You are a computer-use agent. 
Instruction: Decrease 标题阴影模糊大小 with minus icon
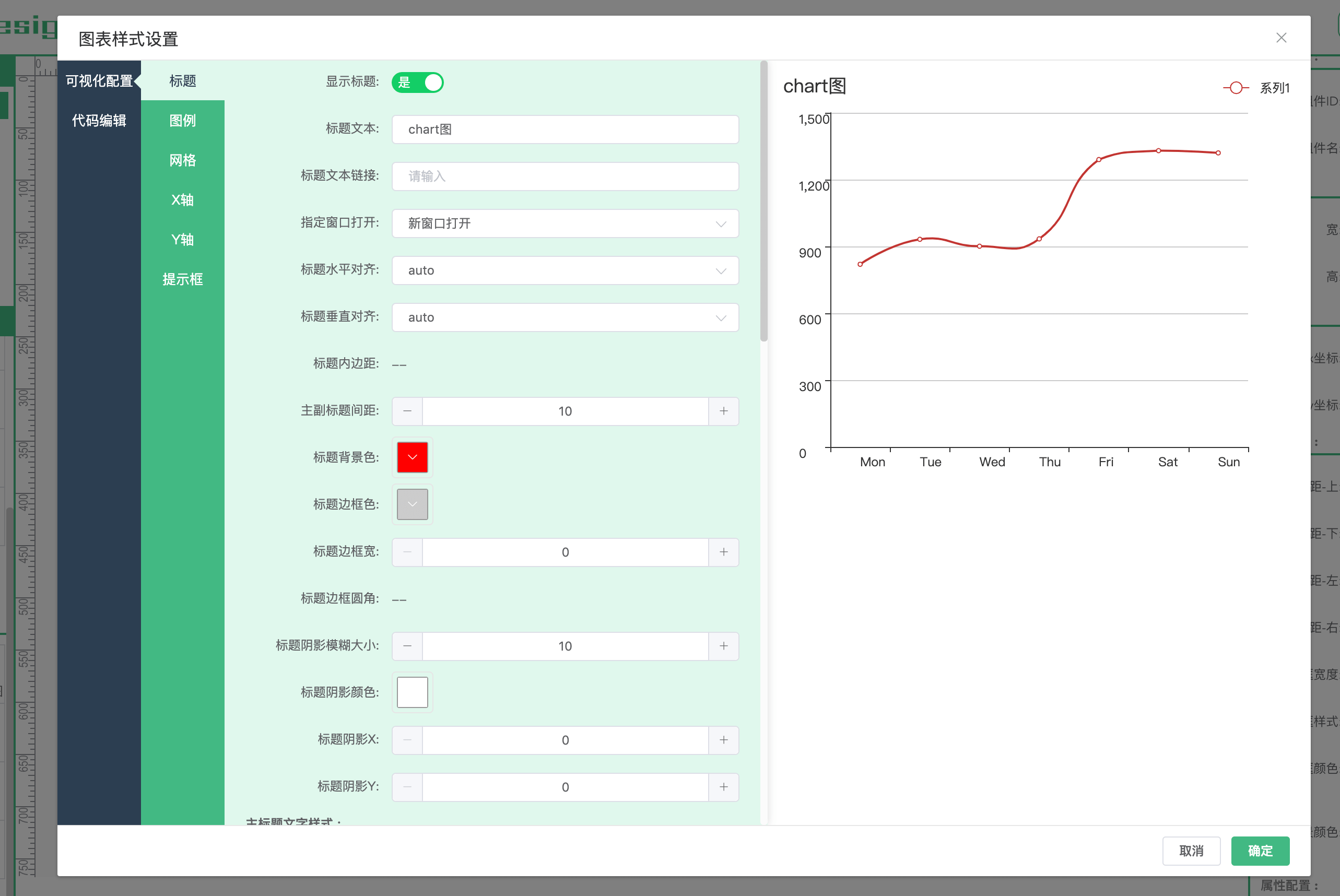click(407, 646)
